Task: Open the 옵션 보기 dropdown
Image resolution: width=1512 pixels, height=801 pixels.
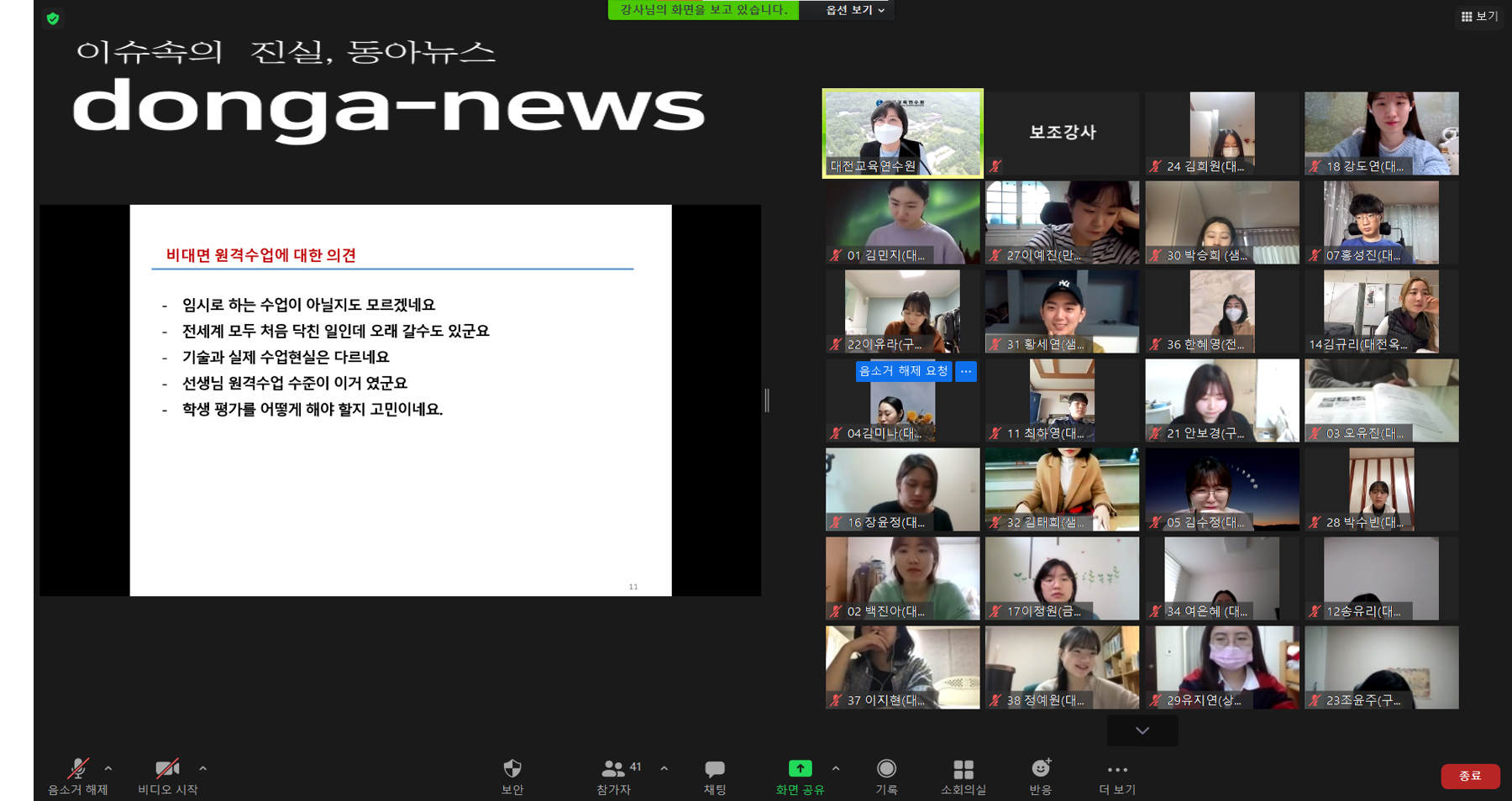Action: click(x=854, y=10)
